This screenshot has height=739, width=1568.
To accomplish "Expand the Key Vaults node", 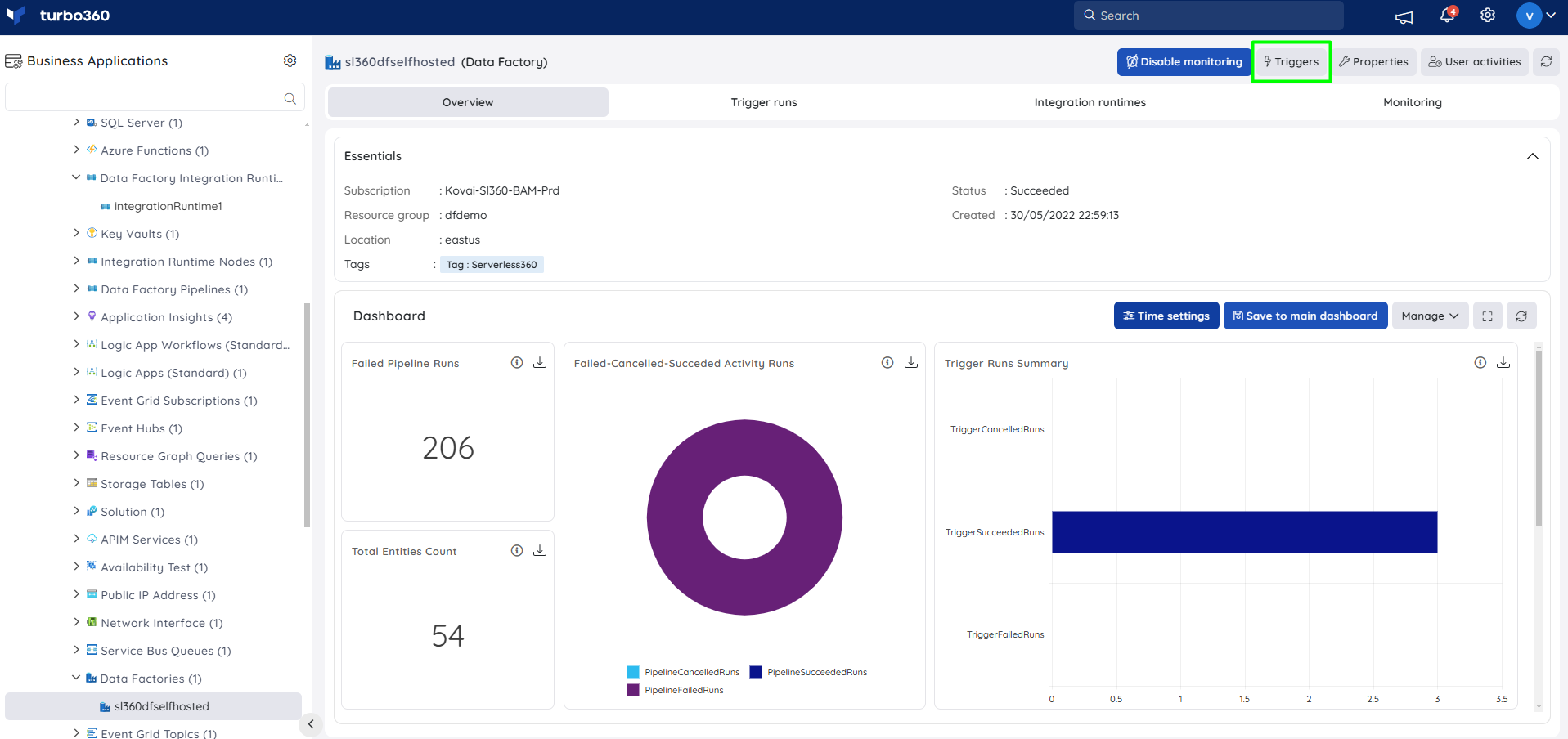I will tap(76, 233).
